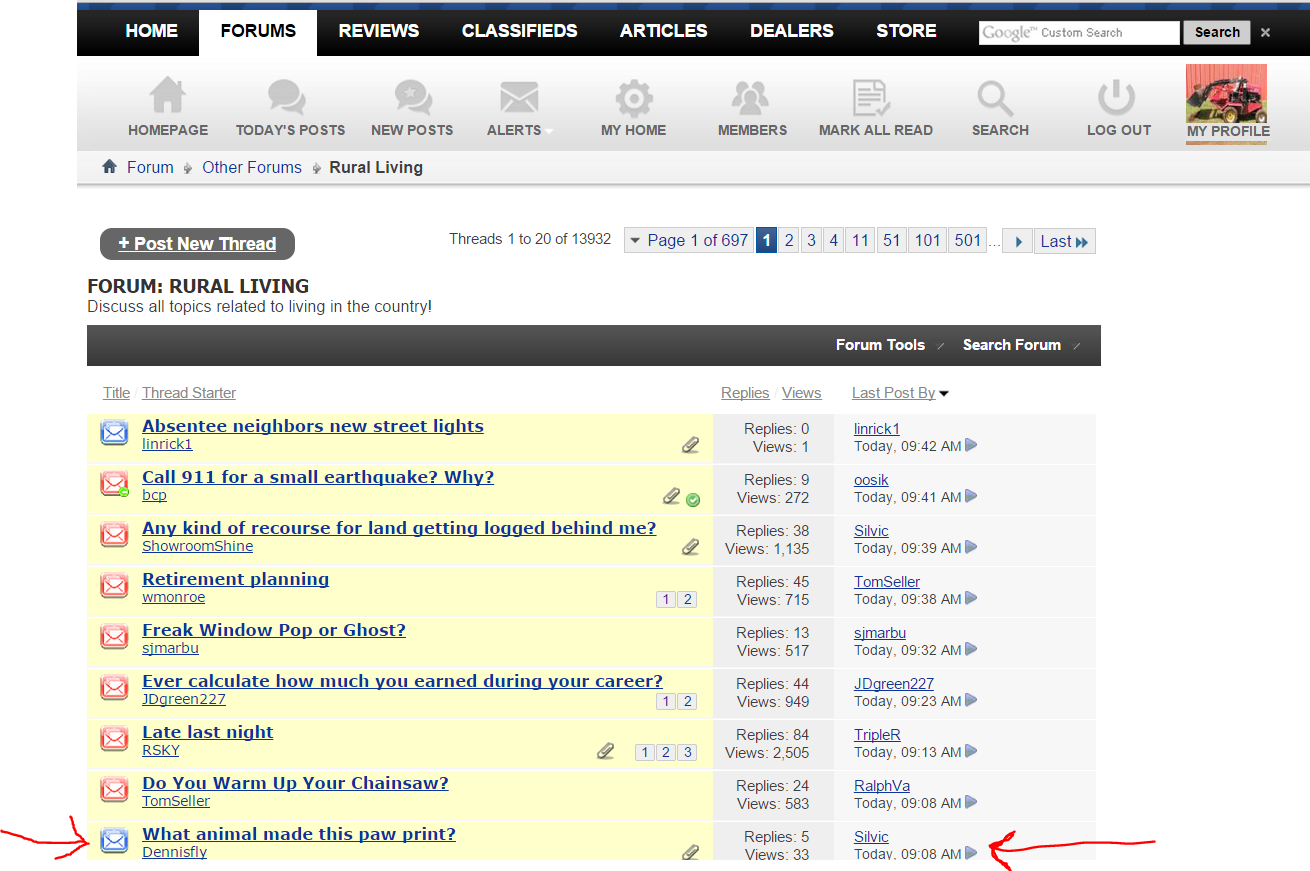Click the Homepage house icon
Viewport: 1310px width, 871px height.
coord(168,98)
